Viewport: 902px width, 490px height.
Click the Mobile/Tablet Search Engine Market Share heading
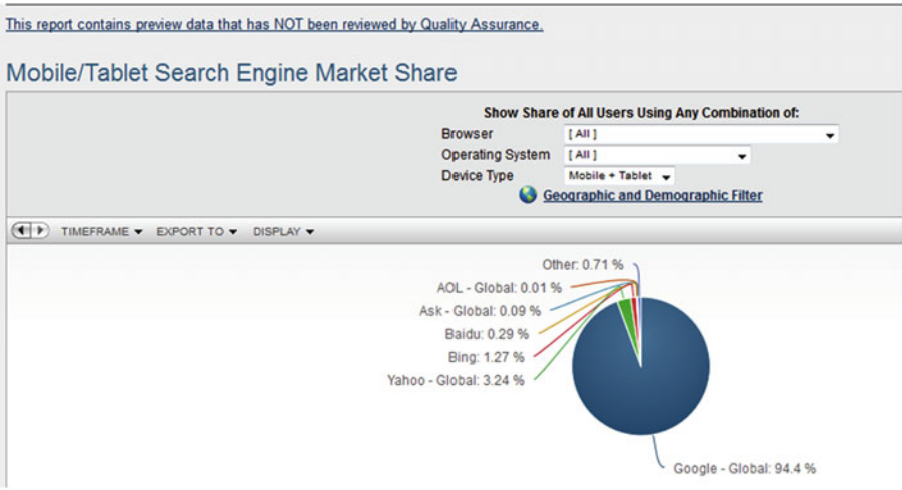coord(232,73)
